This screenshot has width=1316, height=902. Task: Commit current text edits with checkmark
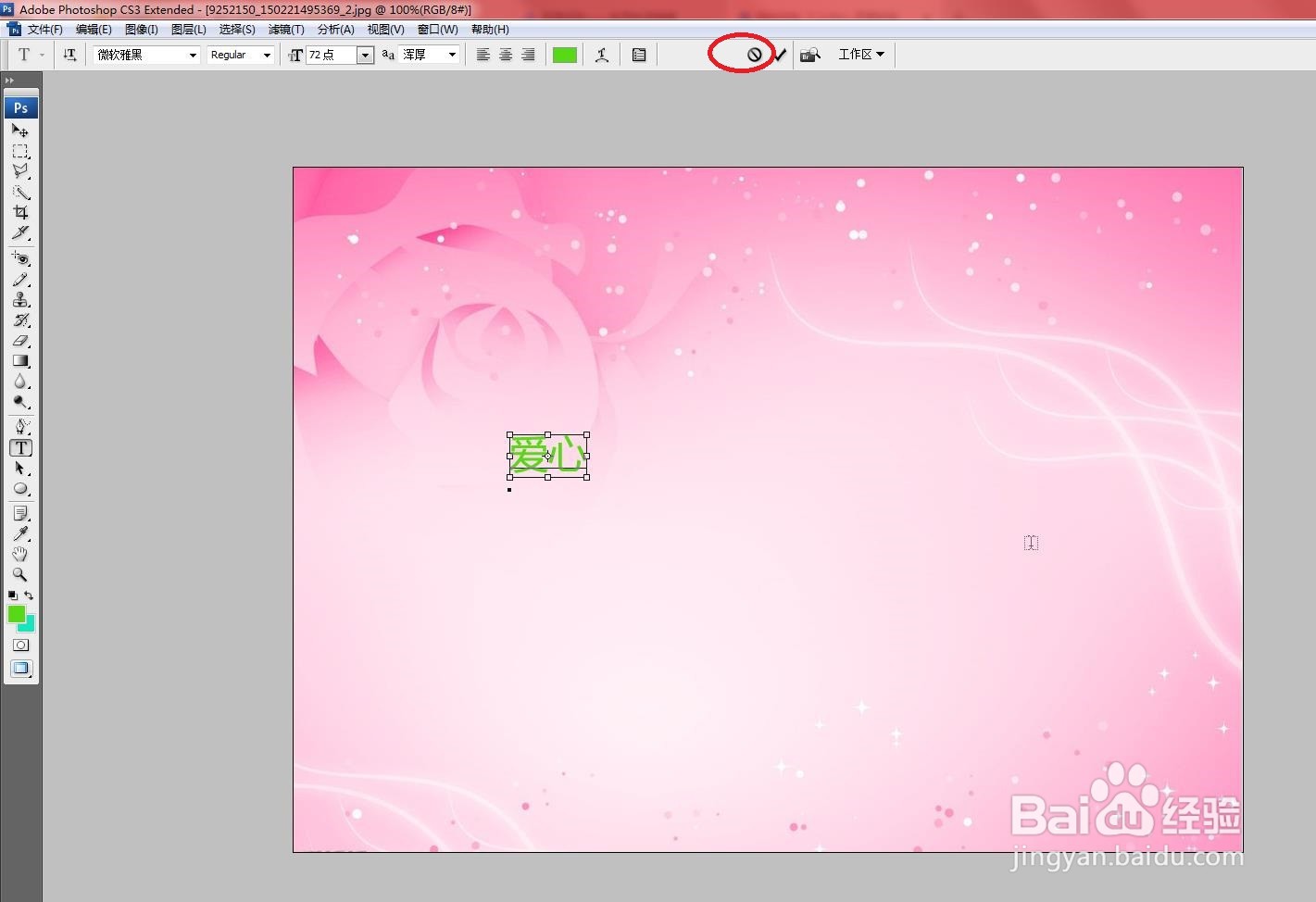(780, 55)
